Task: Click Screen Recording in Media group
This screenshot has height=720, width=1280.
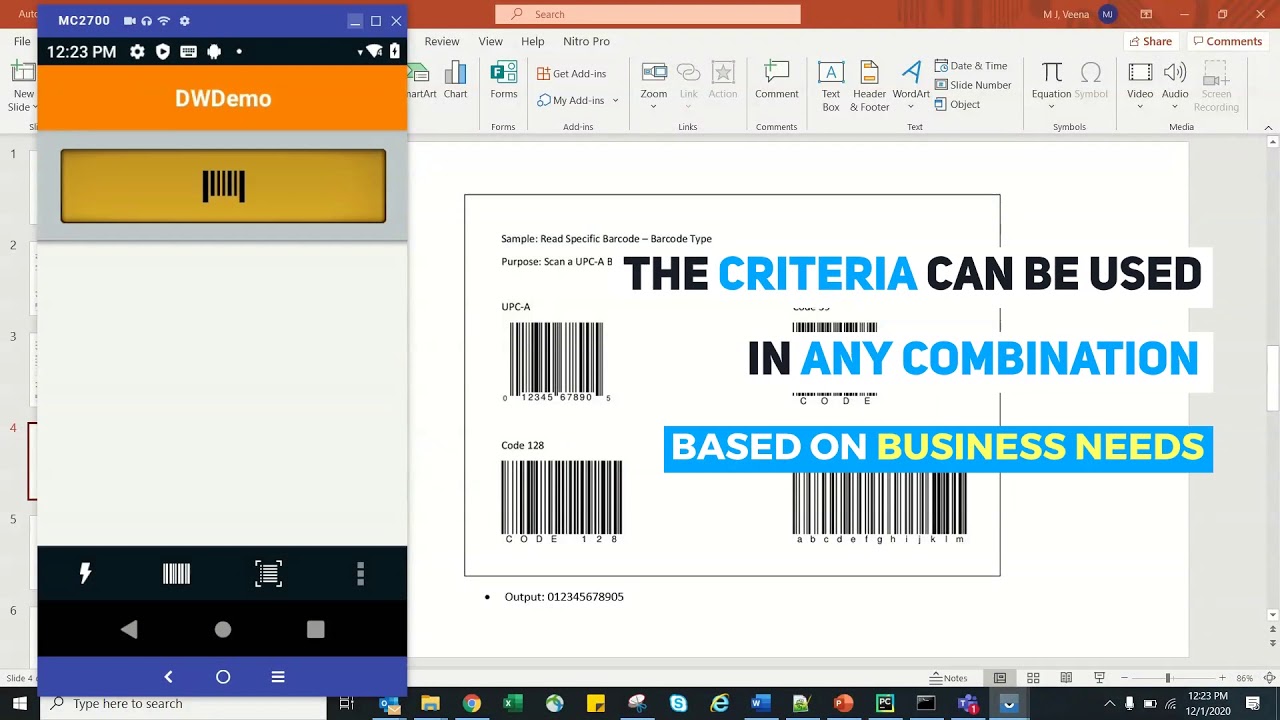Action: pos(1216,86)
